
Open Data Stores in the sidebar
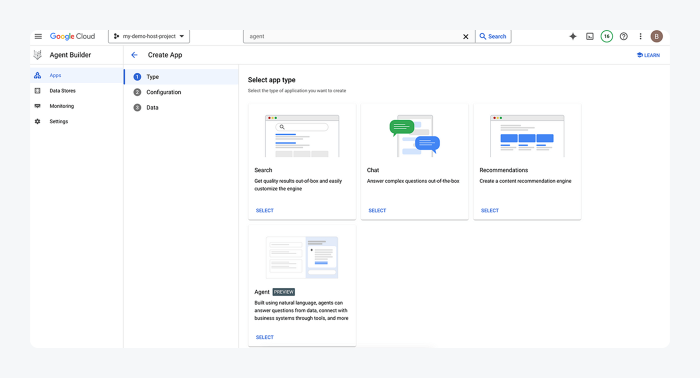pyautogui.click(x=76, y=91)
